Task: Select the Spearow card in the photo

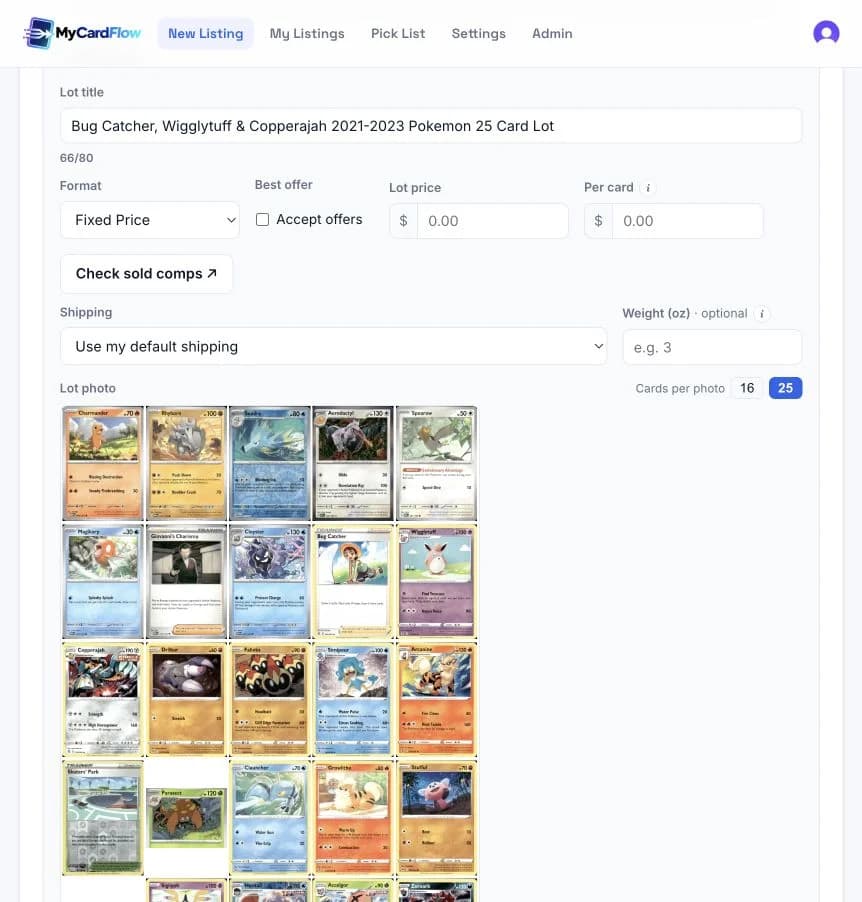Action: pos(436,463)
